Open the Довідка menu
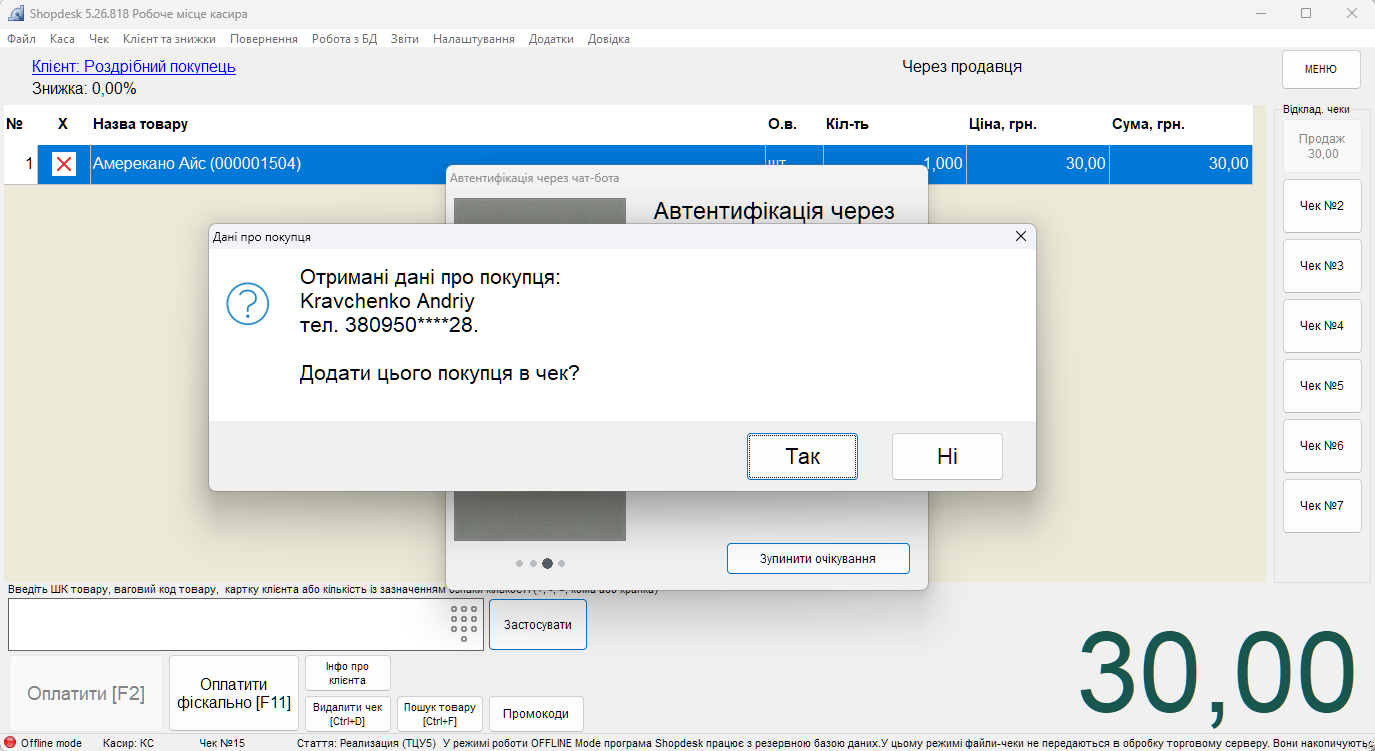The image size is (1375, 751). pos(609,39)
